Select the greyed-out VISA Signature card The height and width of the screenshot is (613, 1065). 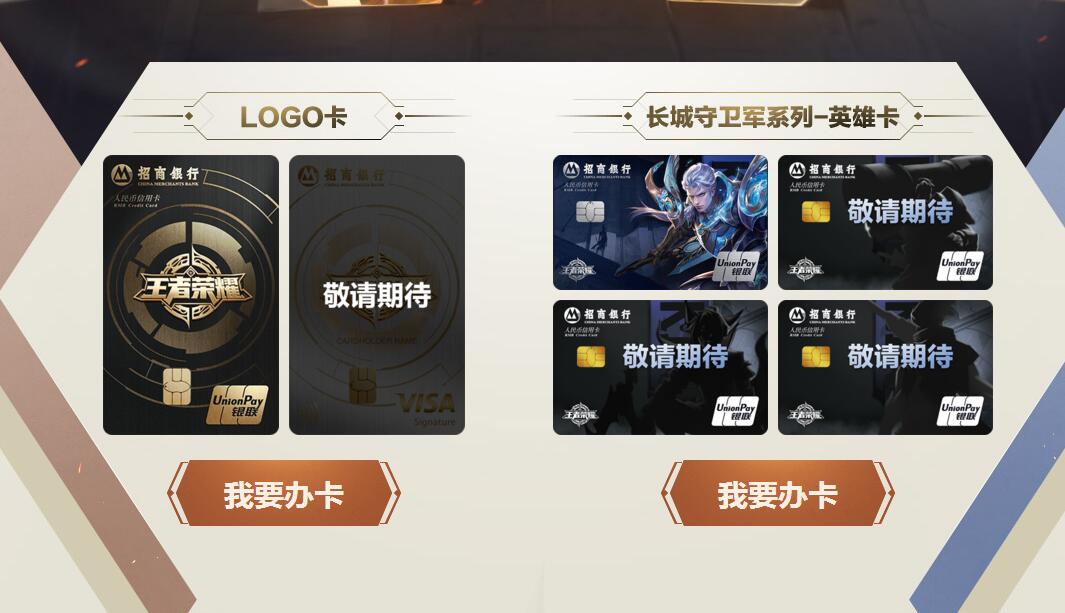(x=377, y=295)
